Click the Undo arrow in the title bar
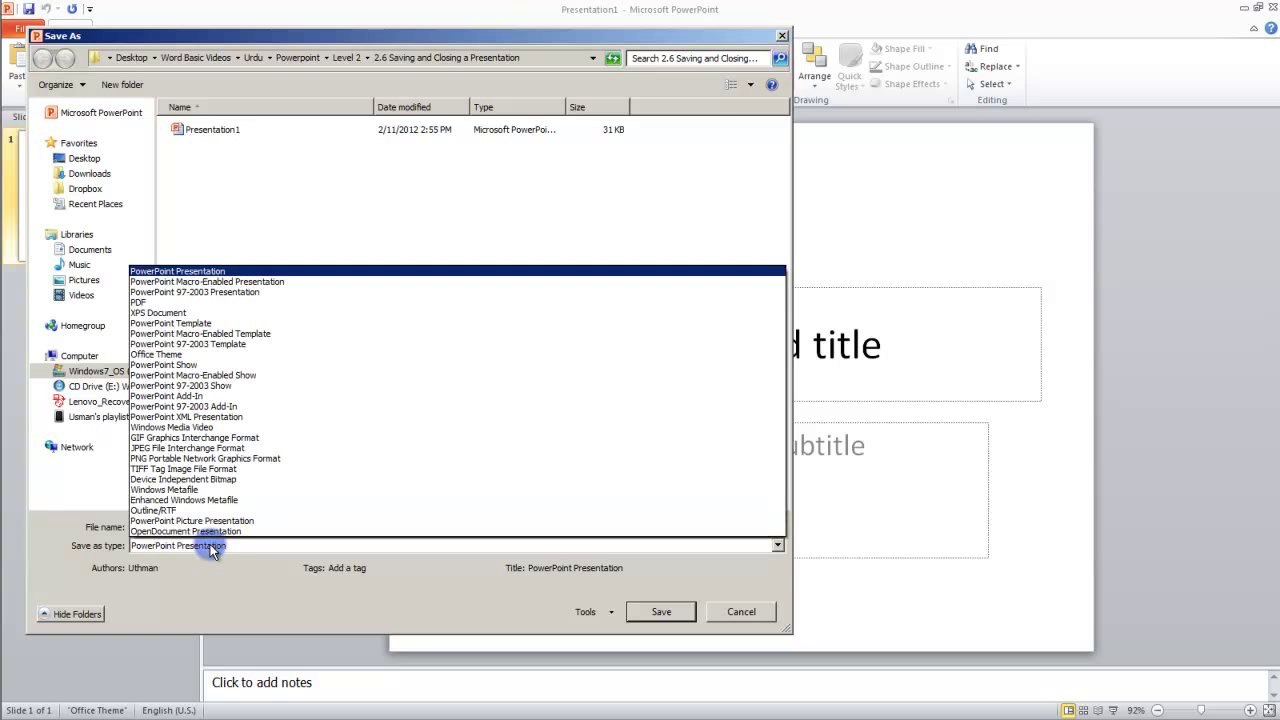This screenshot has width=1280, height=720. click(46, 9)
